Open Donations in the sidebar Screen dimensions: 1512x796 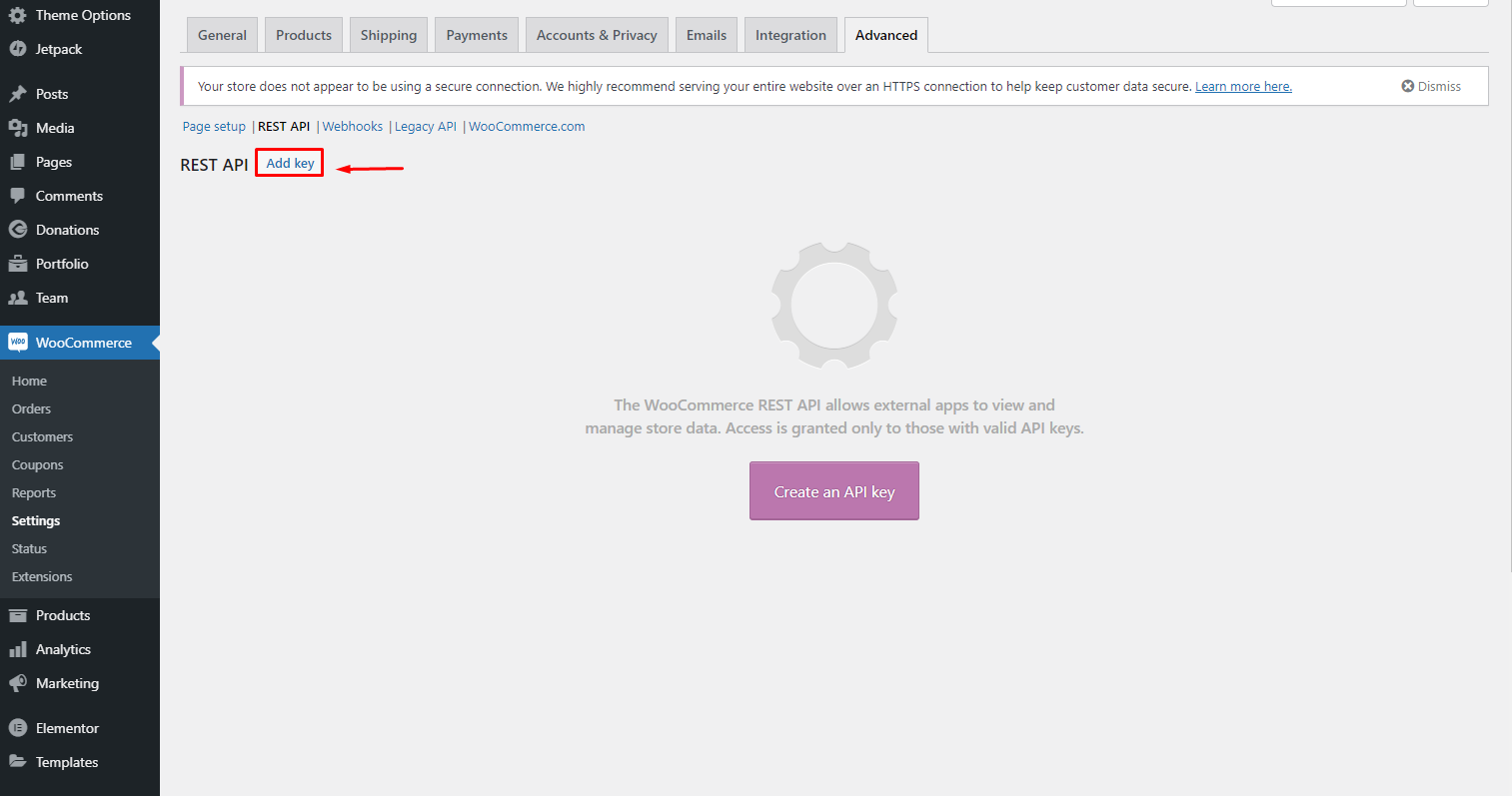(80, 230)
